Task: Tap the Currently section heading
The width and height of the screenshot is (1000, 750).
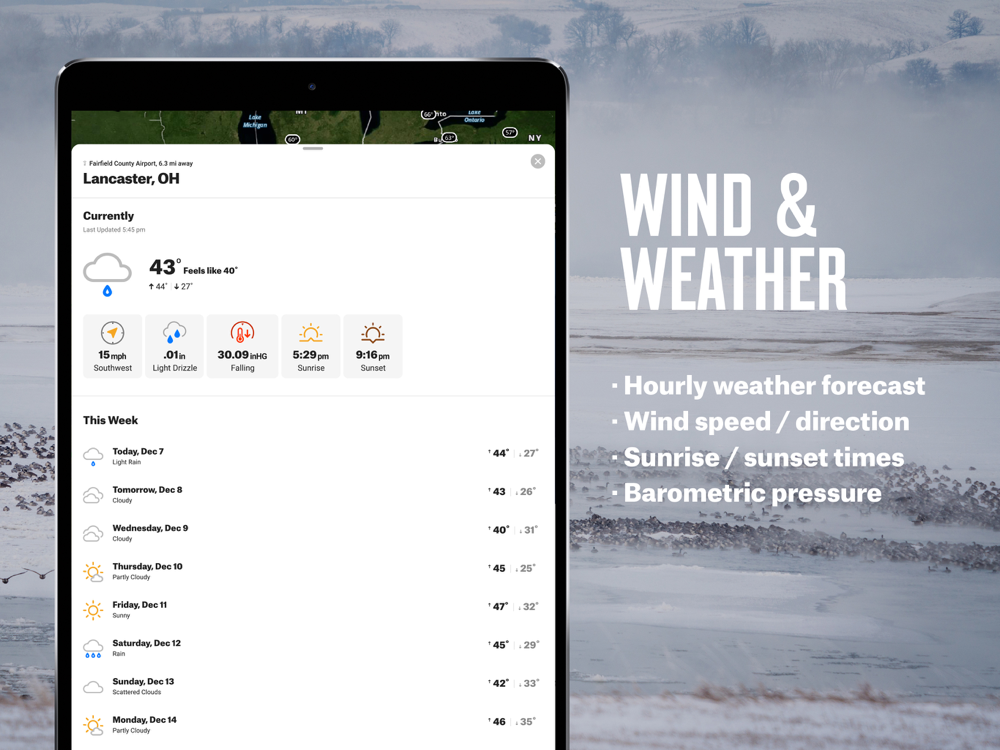Action: point(108,216)
